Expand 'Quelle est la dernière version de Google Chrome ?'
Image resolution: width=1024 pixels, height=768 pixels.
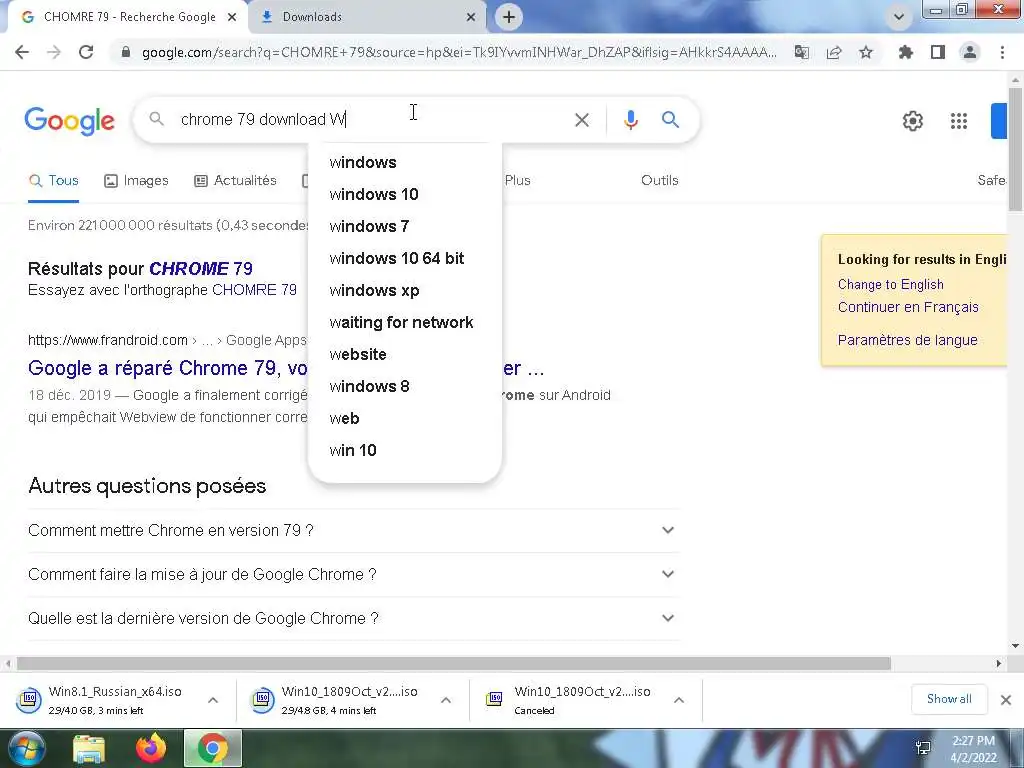coord(353,618)
